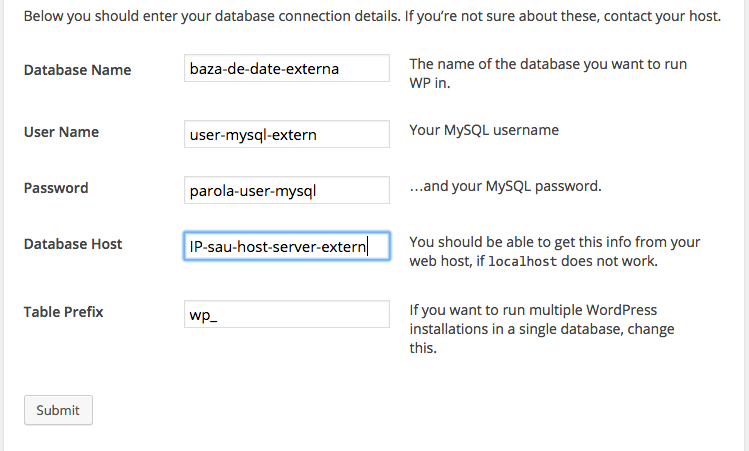The width and height of the screenshot is (749, 451).
Task: Select the User Name text box
Action: [x=287, y=134]
